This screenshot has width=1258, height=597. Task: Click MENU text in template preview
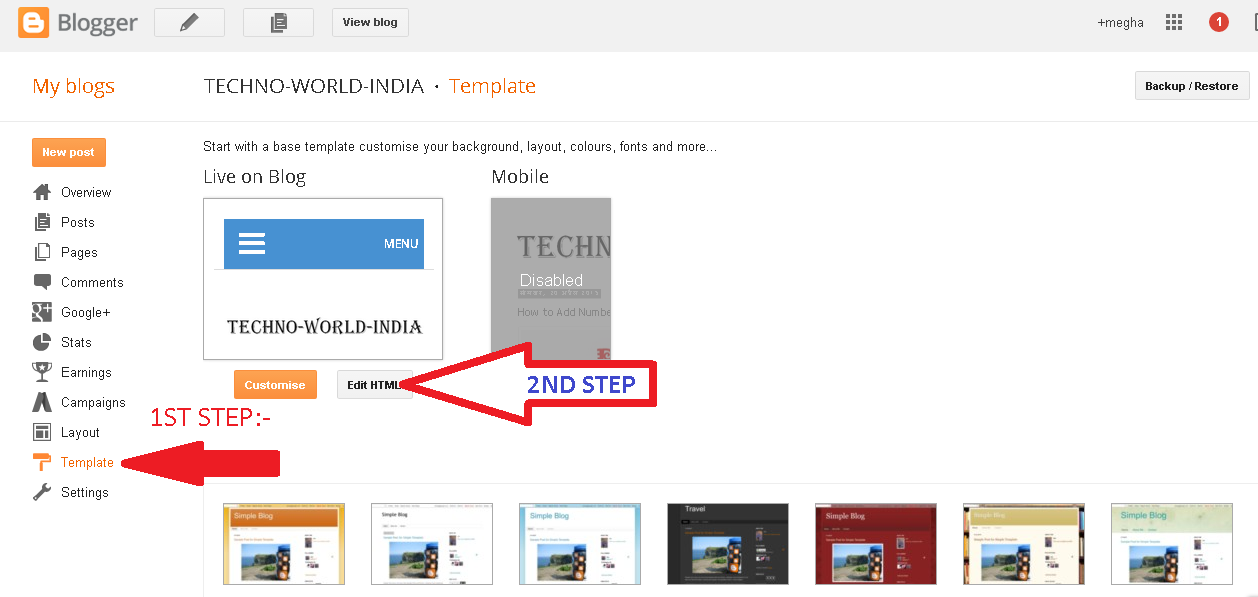[401, 243]
